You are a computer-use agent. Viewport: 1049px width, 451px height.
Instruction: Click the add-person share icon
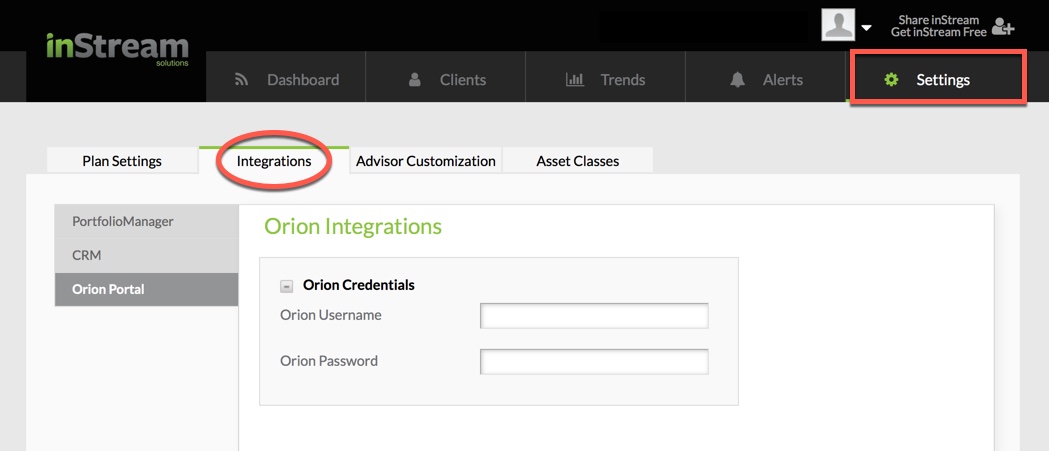(x=1003, y=26)
